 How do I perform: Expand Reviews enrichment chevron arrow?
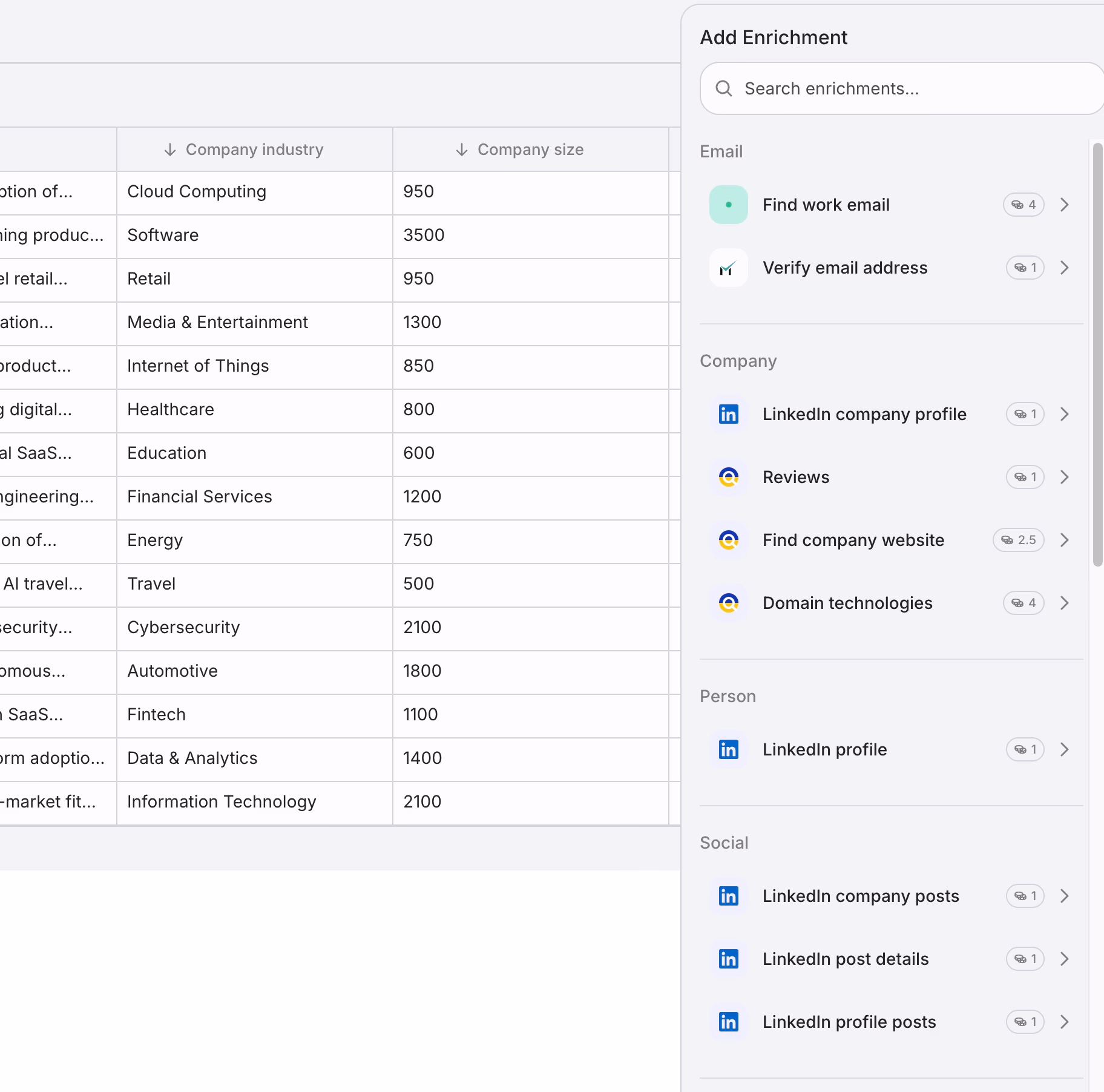pyautogui.click(x=1065, y=477)
